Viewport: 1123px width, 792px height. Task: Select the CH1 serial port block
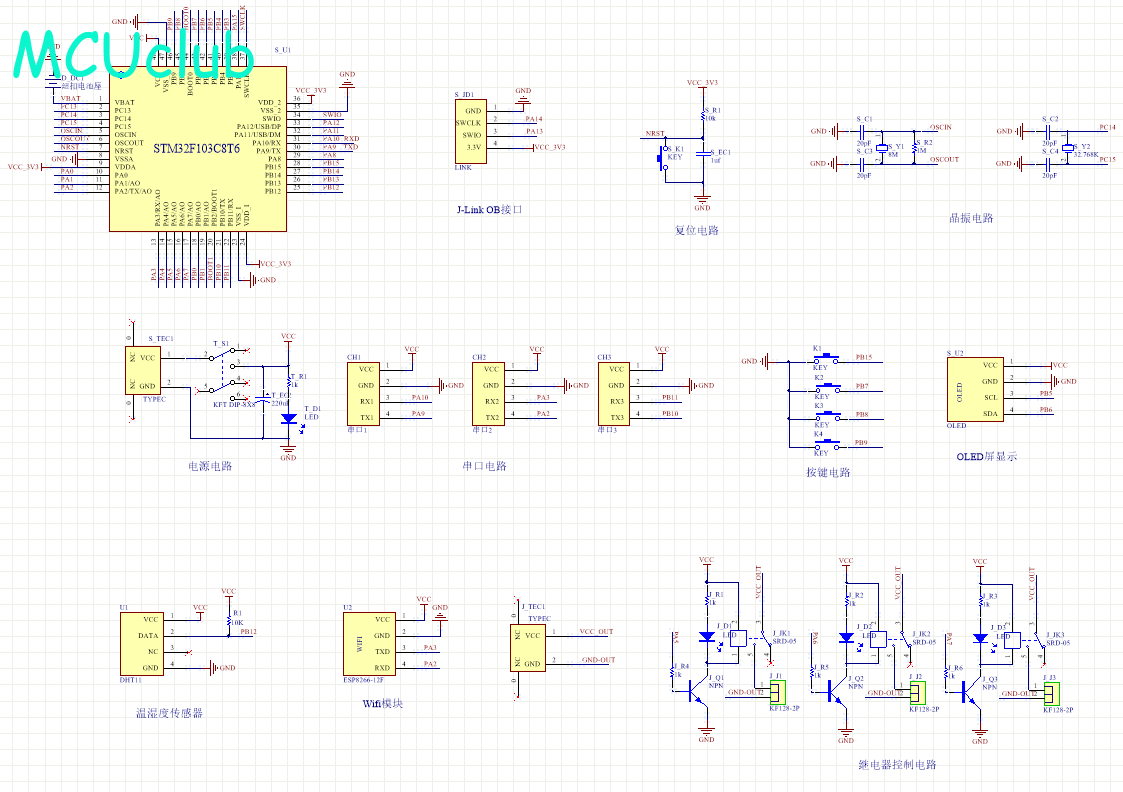pos(364,394)
